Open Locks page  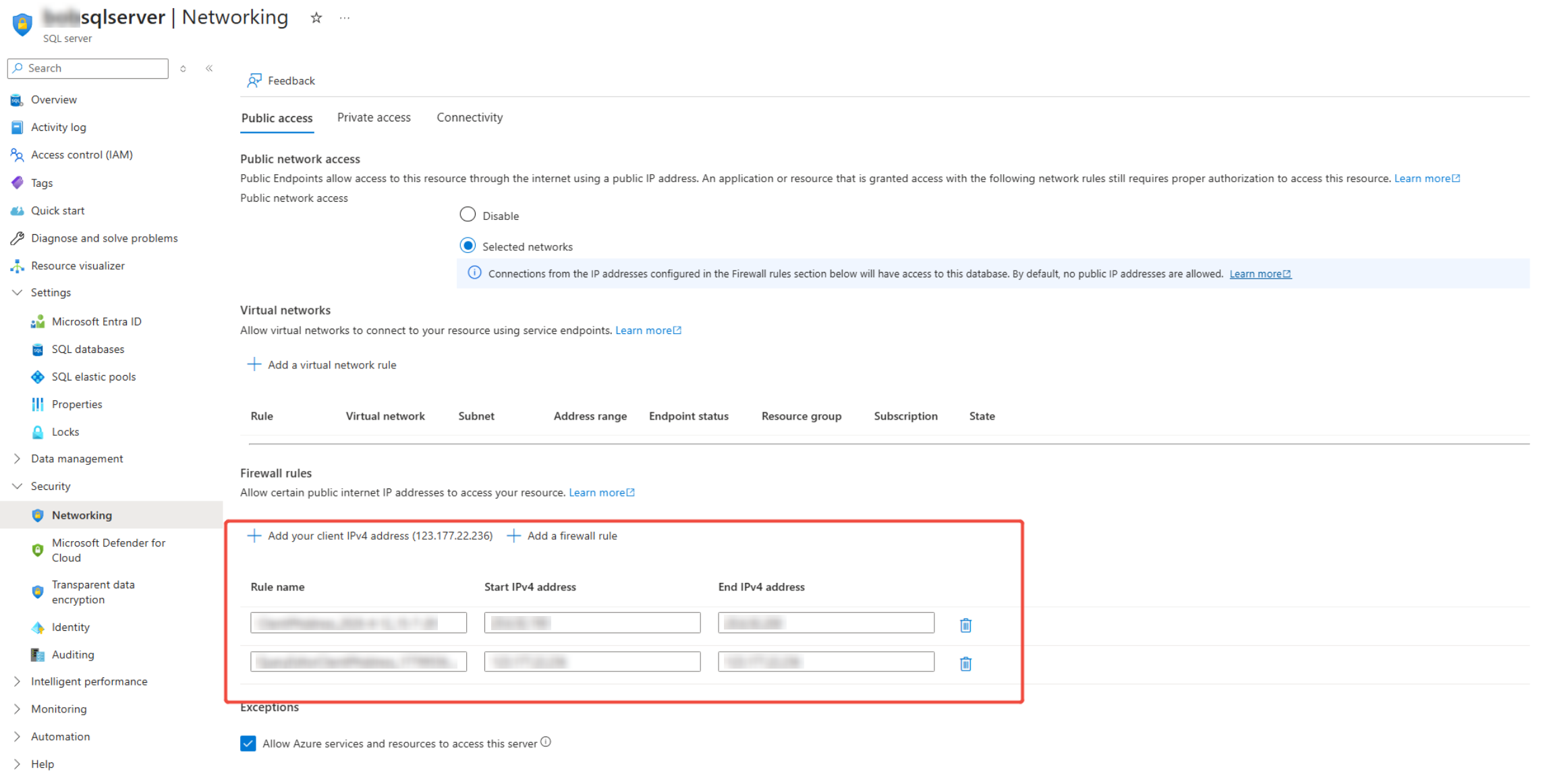point(65,432)
